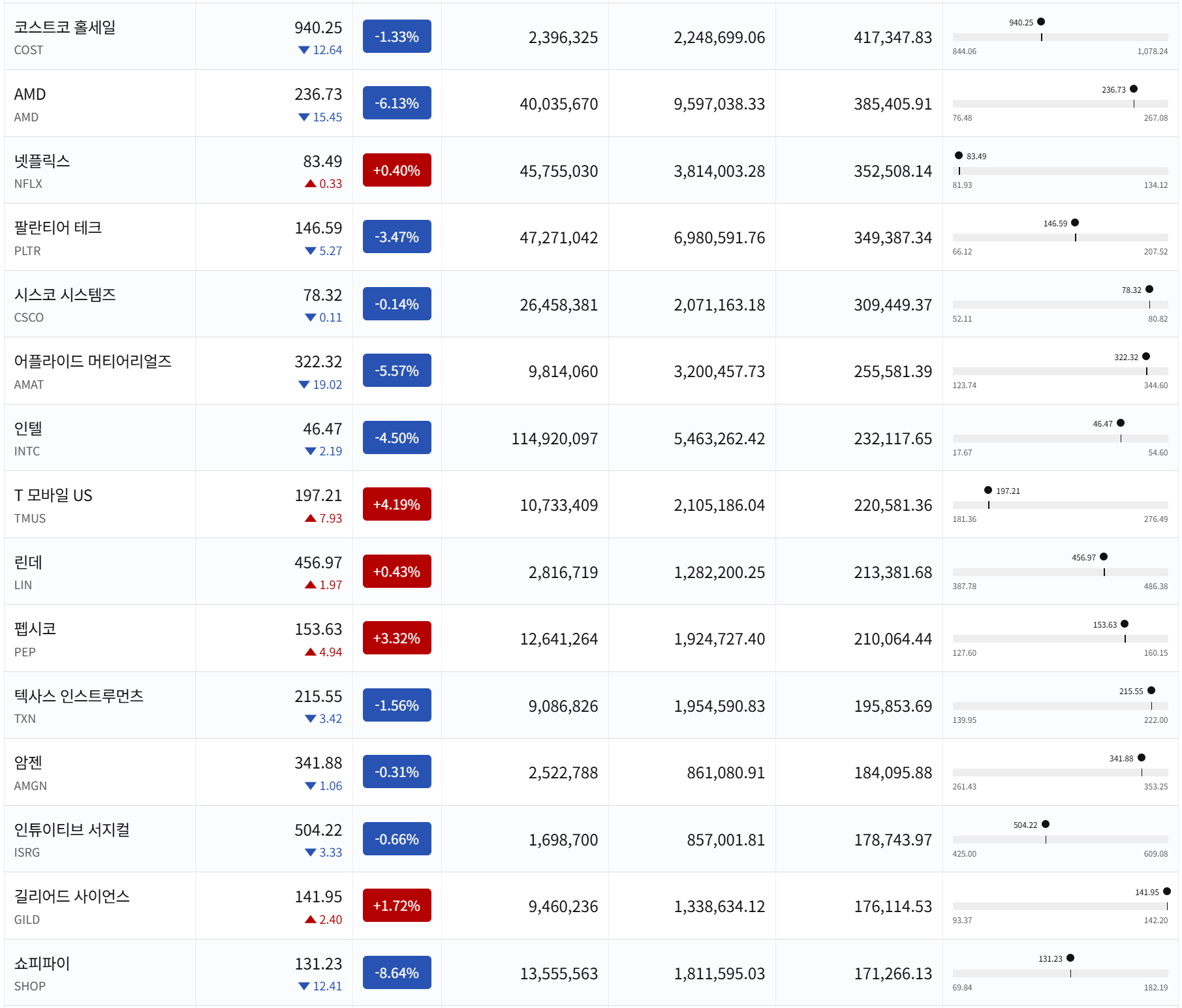Click the 131.23 range marker dot for SHOP

coord(1070,958)
